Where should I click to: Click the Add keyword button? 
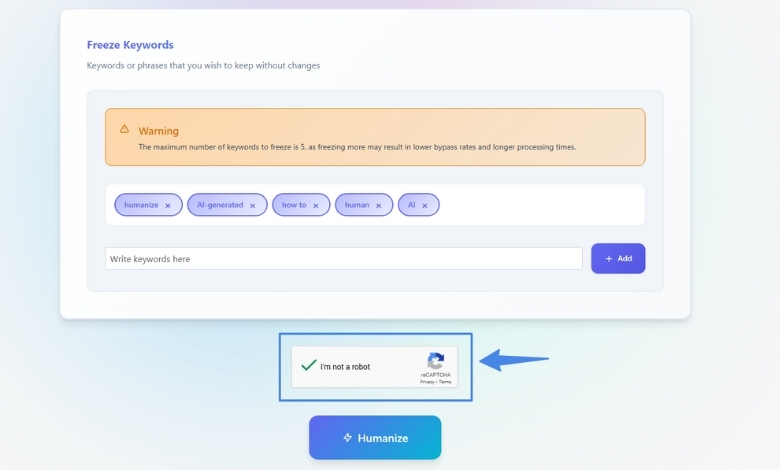tap(618, 259)
